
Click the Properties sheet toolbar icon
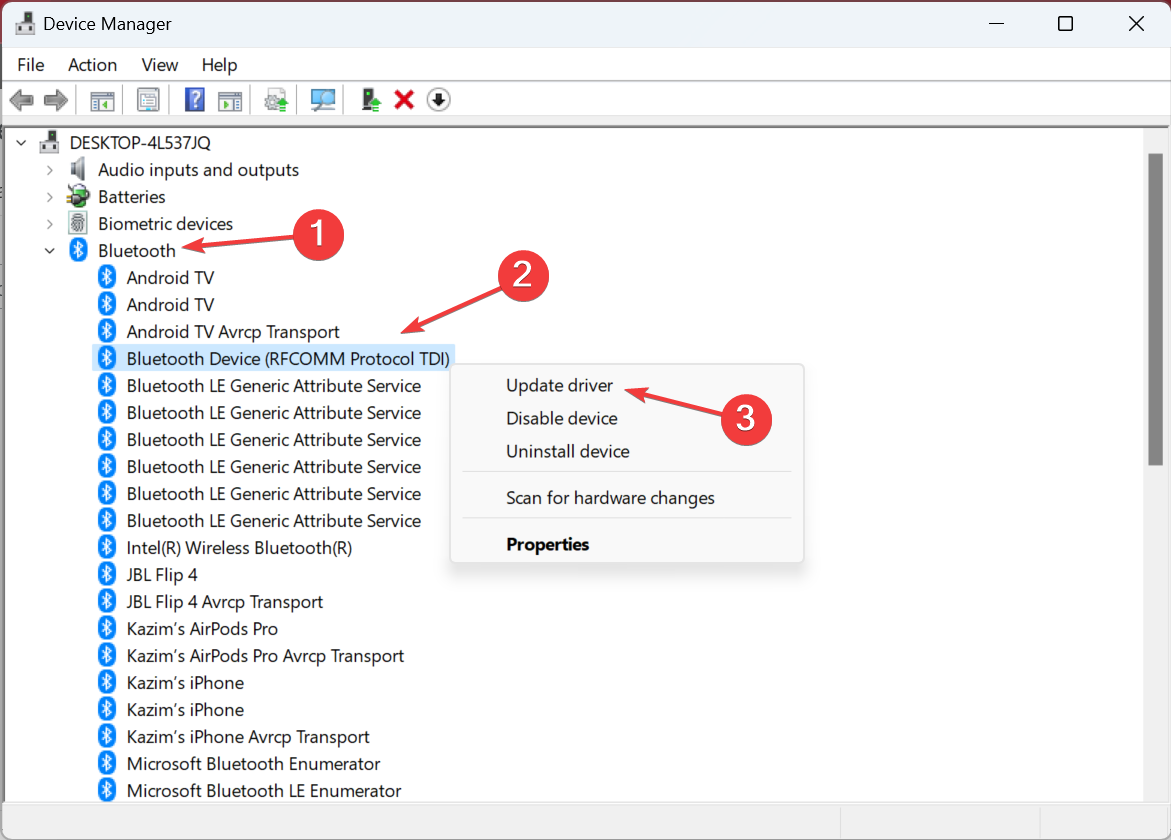point(148,99)
